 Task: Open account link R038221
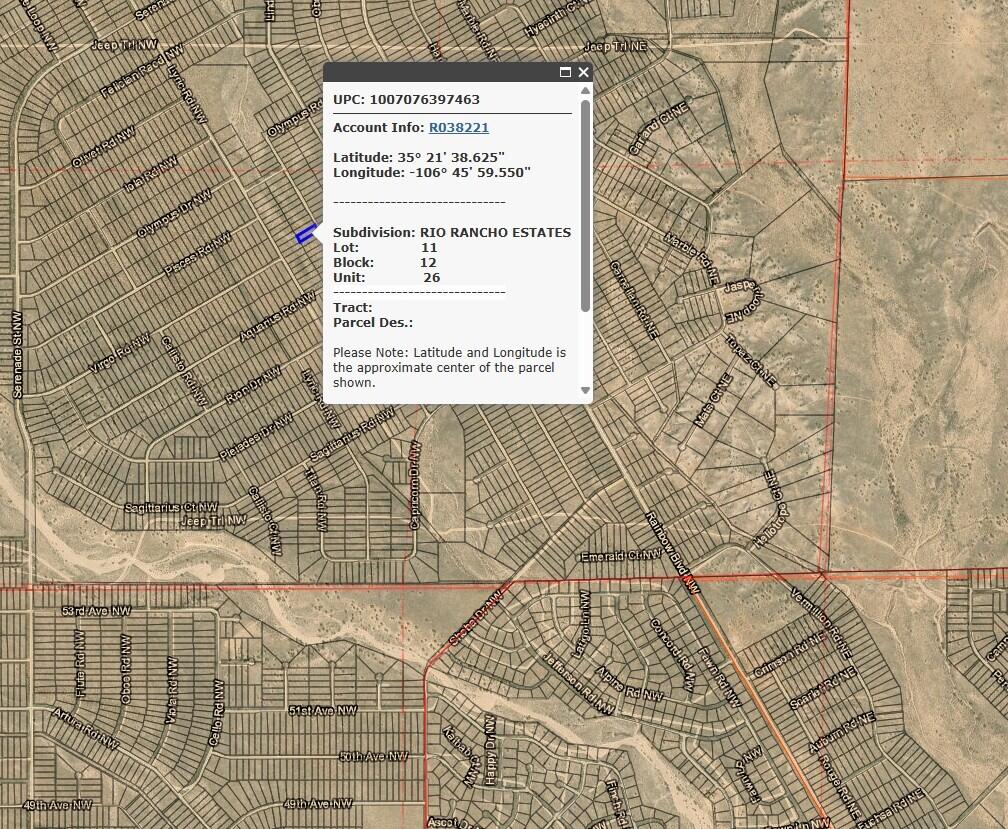coord(459,127)
